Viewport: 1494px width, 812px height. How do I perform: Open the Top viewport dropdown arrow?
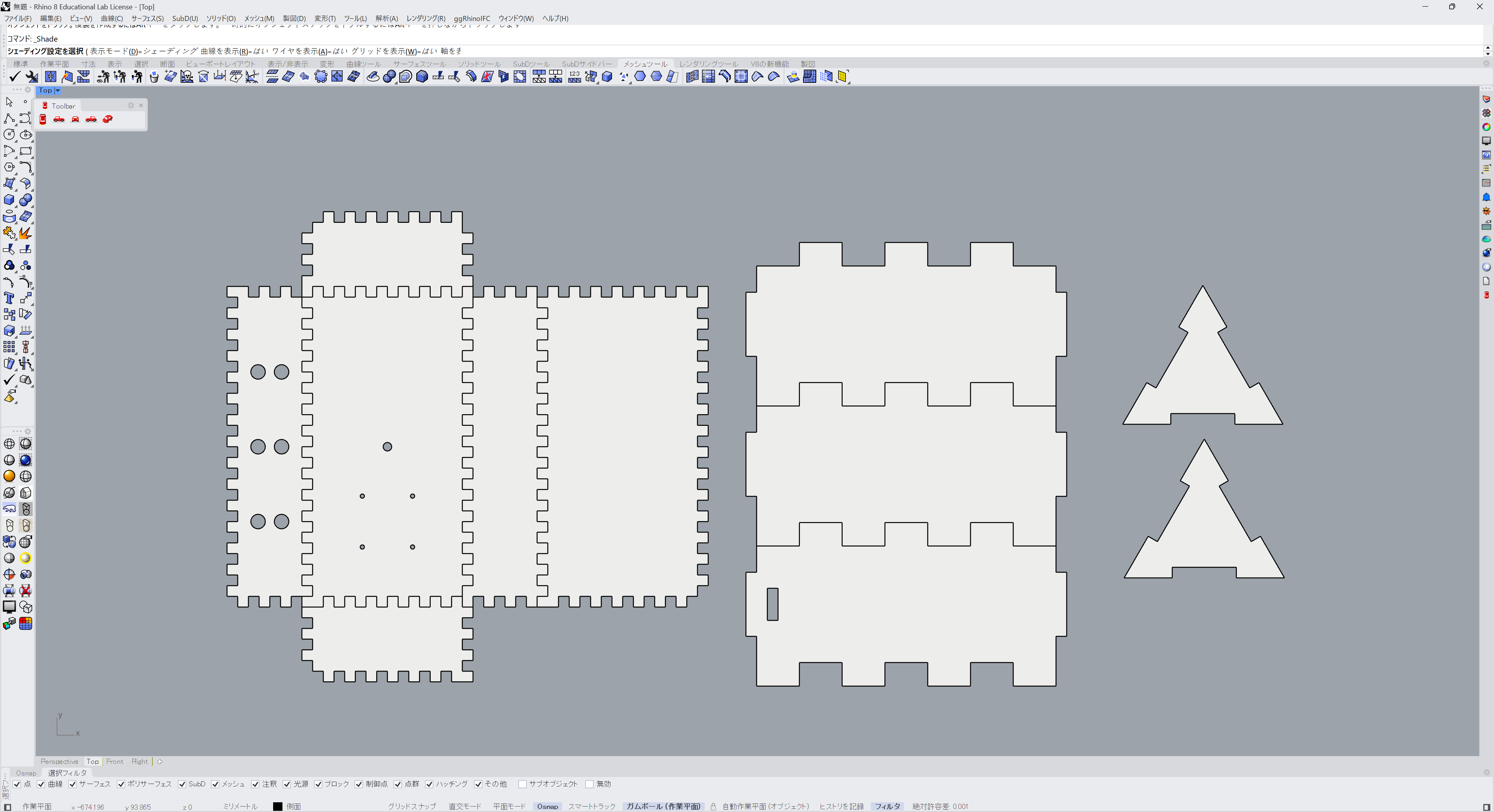point(58,90)
